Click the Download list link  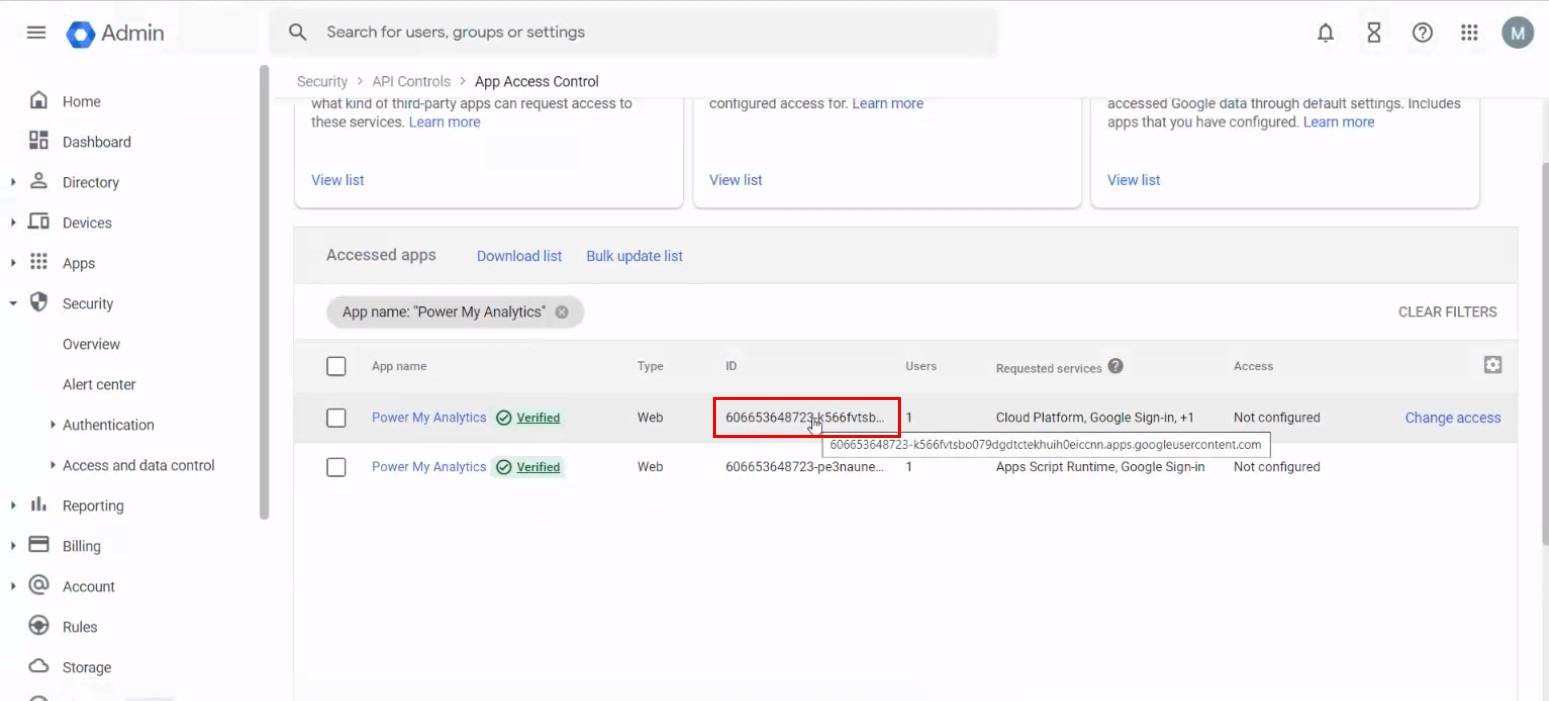[519, 256]
